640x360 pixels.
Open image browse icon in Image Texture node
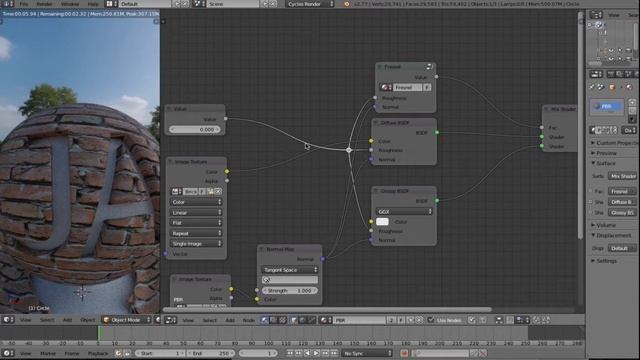[x=177, y=191]
